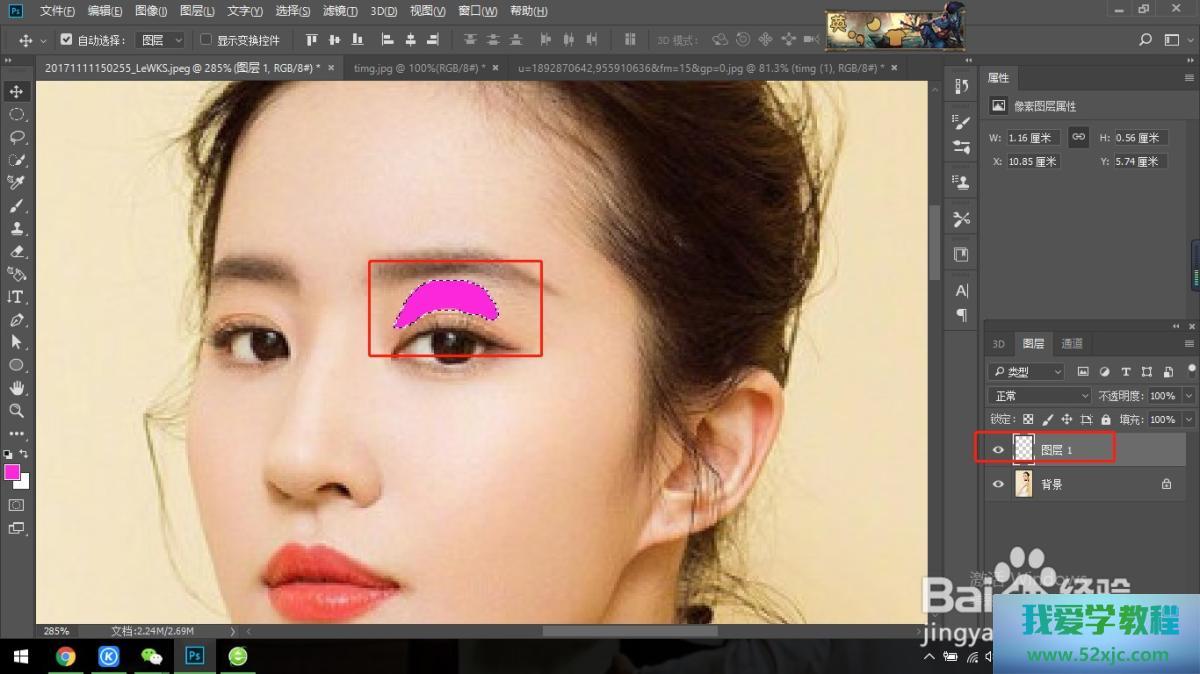Viewport: 1200px width, 674px height.
Task: Hide the 图层 1 layer via eye icon
Action: [998, 451]
